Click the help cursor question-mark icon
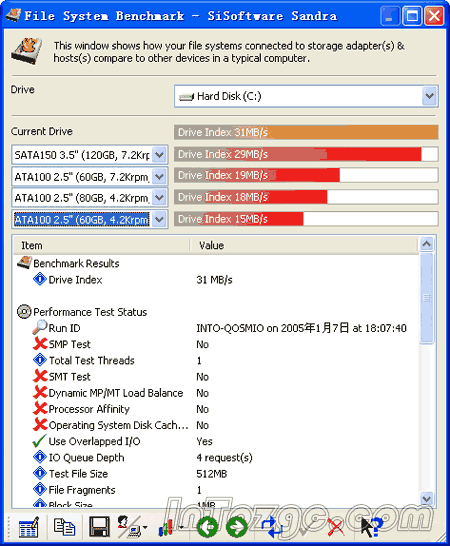 tap(371, 527)
